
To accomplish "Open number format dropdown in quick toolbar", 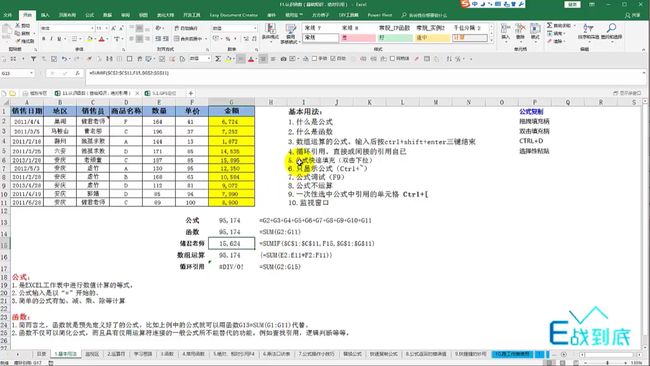I will 209,59.
